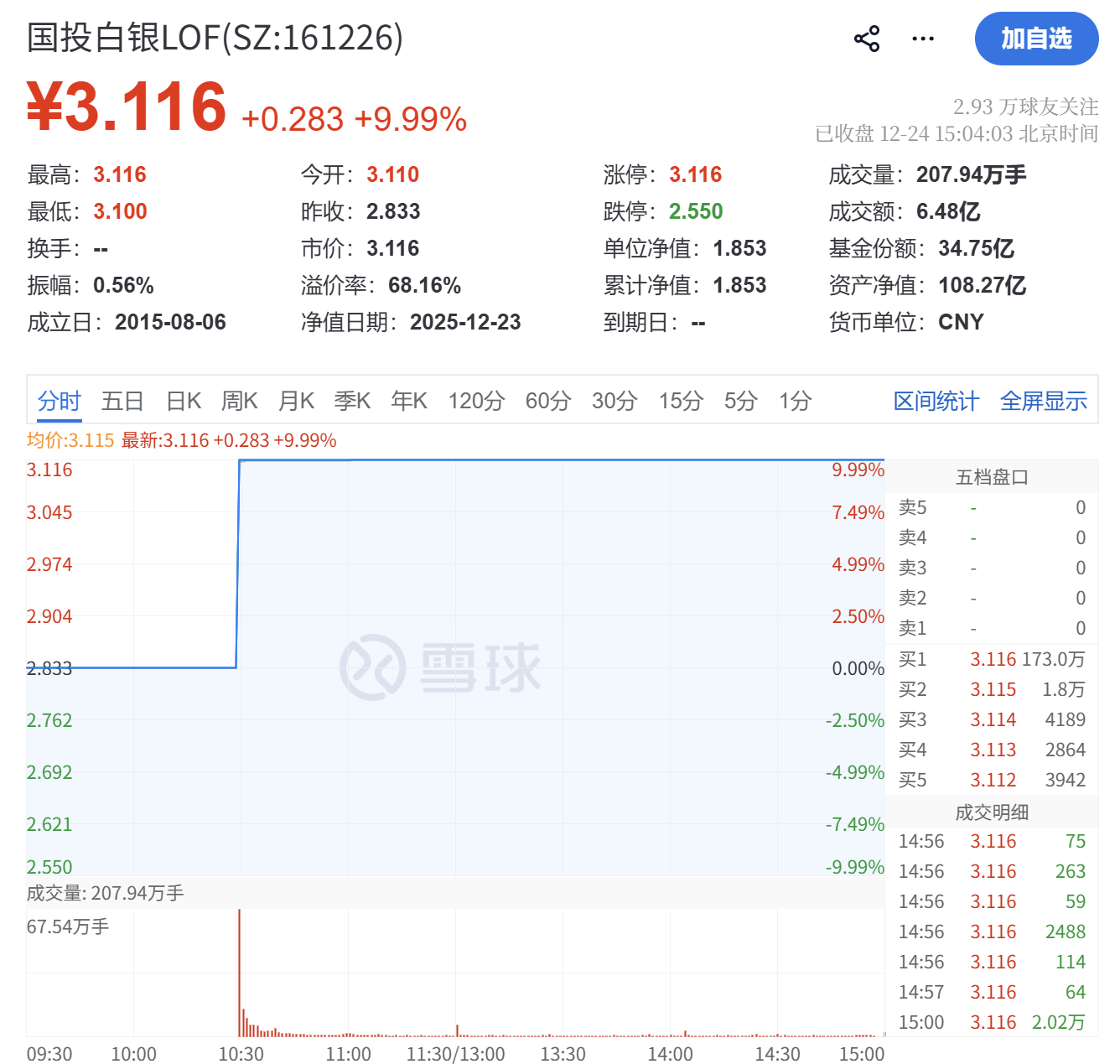Screen dimensions: 1120x1064
Task: Click the share icon
Action: point(866,39)
